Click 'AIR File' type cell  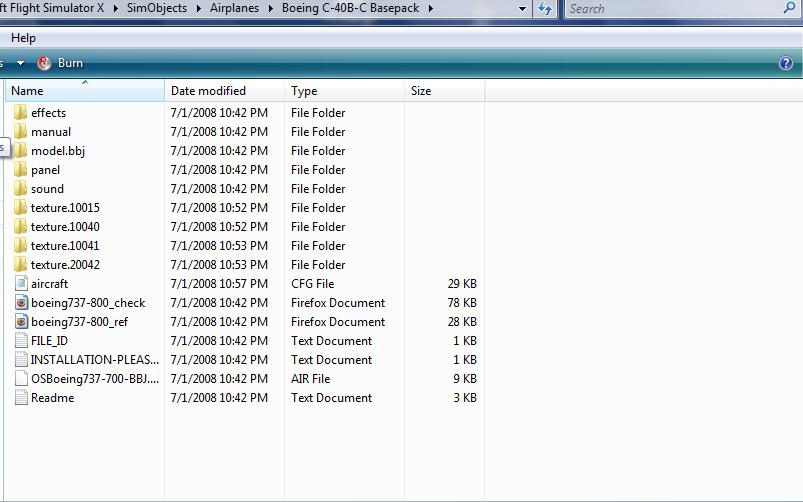[x=310, y=379]
